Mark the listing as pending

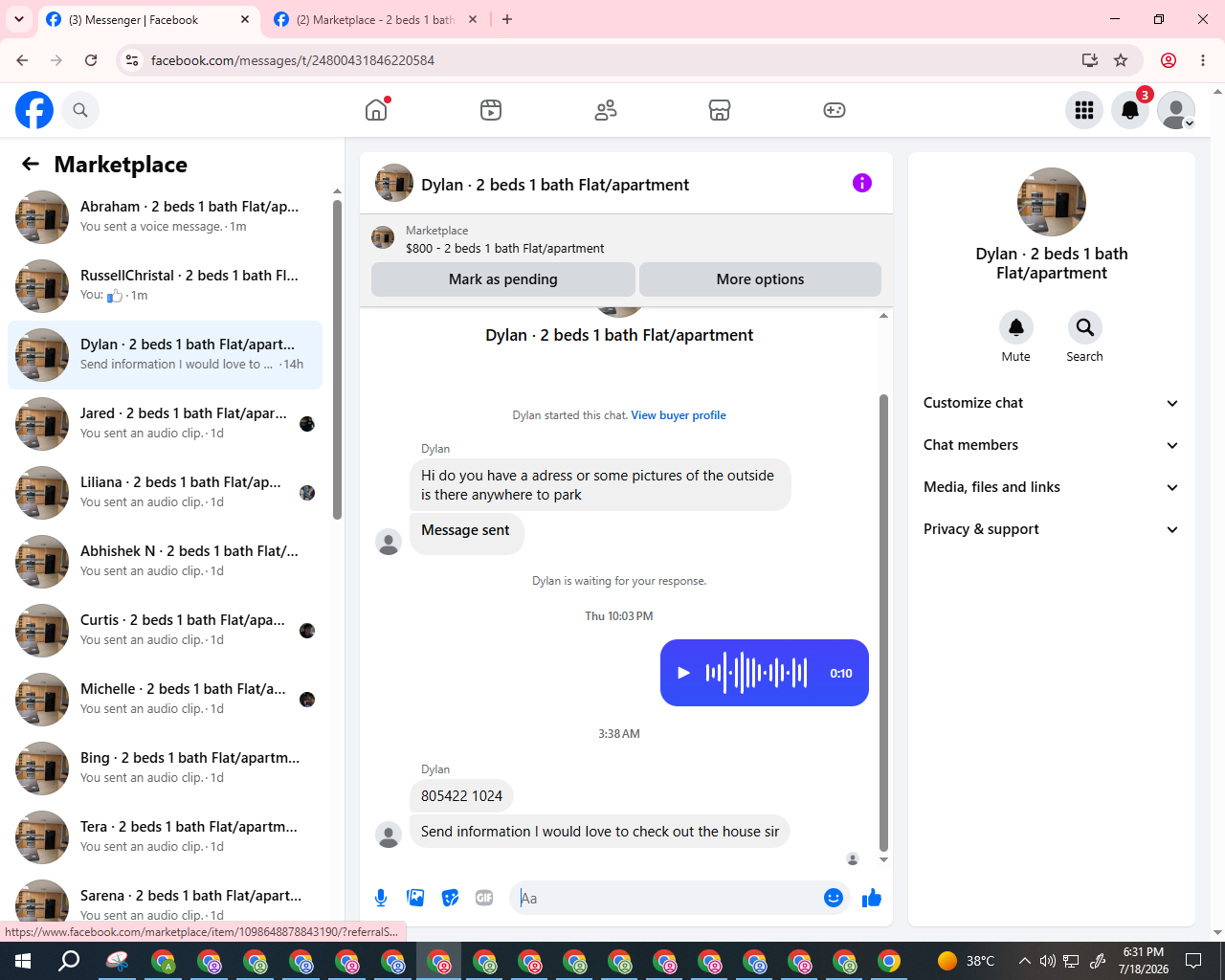(503, 279)
